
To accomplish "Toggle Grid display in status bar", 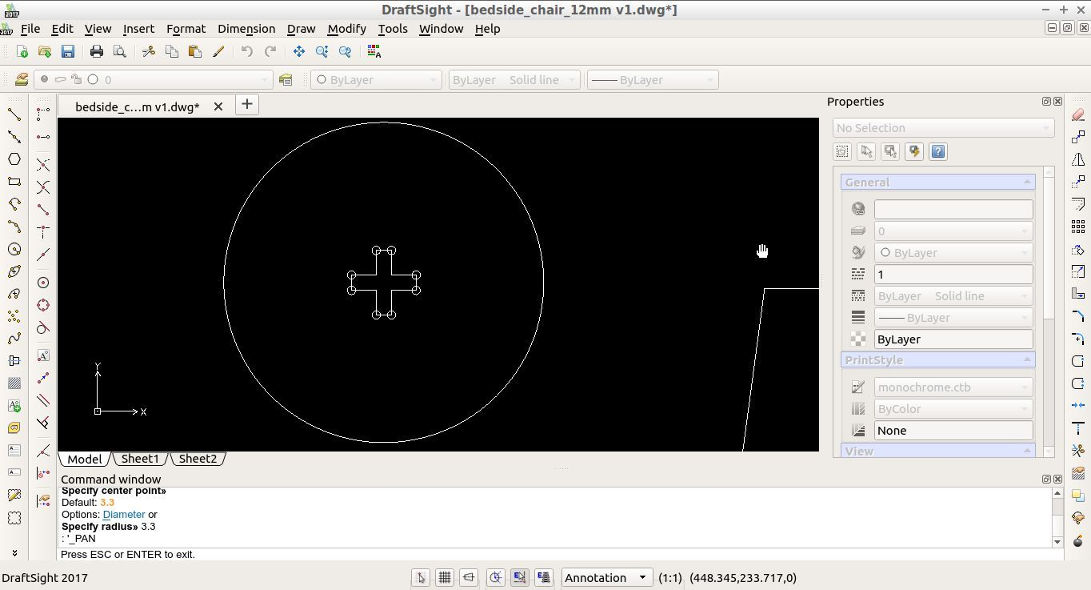I will [445, 577].
